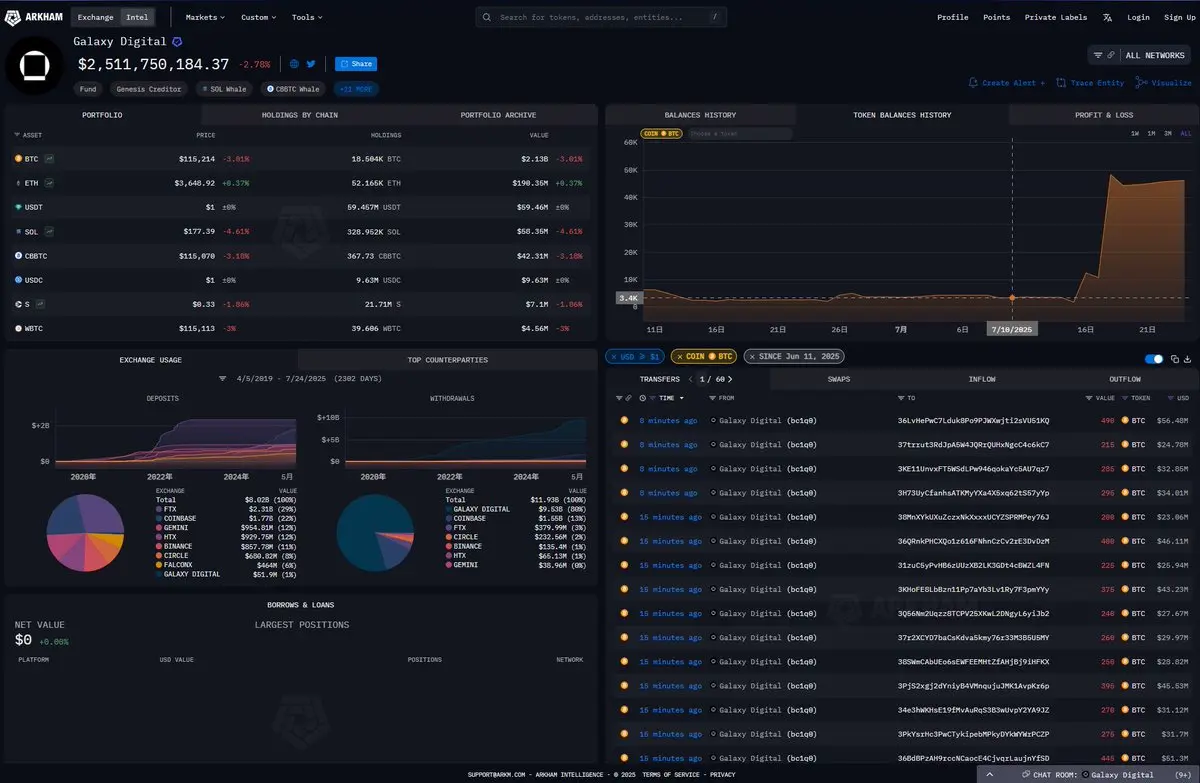This screenshot has width=1200, height=783.
Task: Go to previous transfers page arrow
Action: click(x=689, y=379)
